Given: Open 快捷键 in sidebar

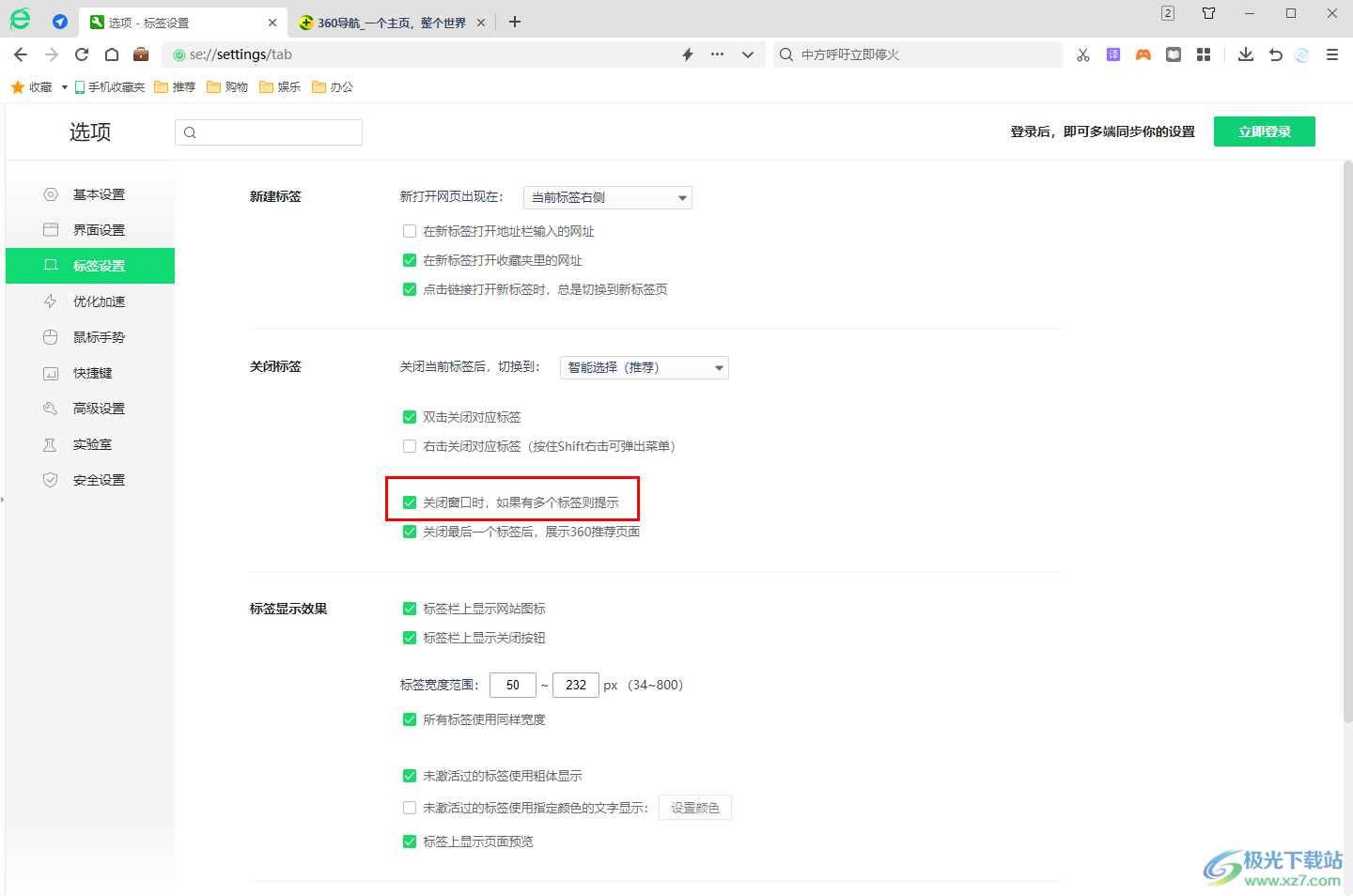Looking at the screenshot, I should coord(90,373).
